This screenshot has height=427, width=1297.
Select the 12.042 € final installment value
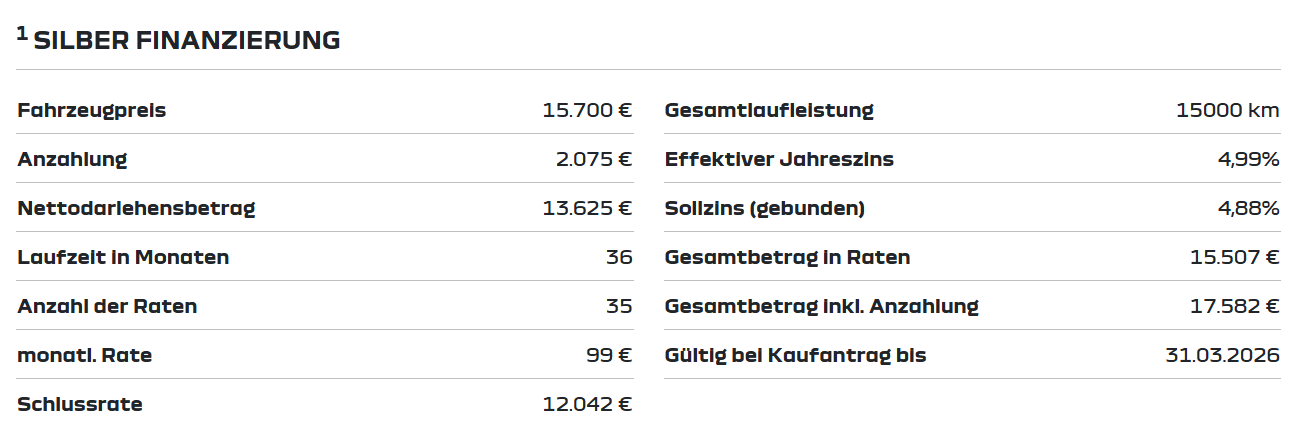(587, 404)
